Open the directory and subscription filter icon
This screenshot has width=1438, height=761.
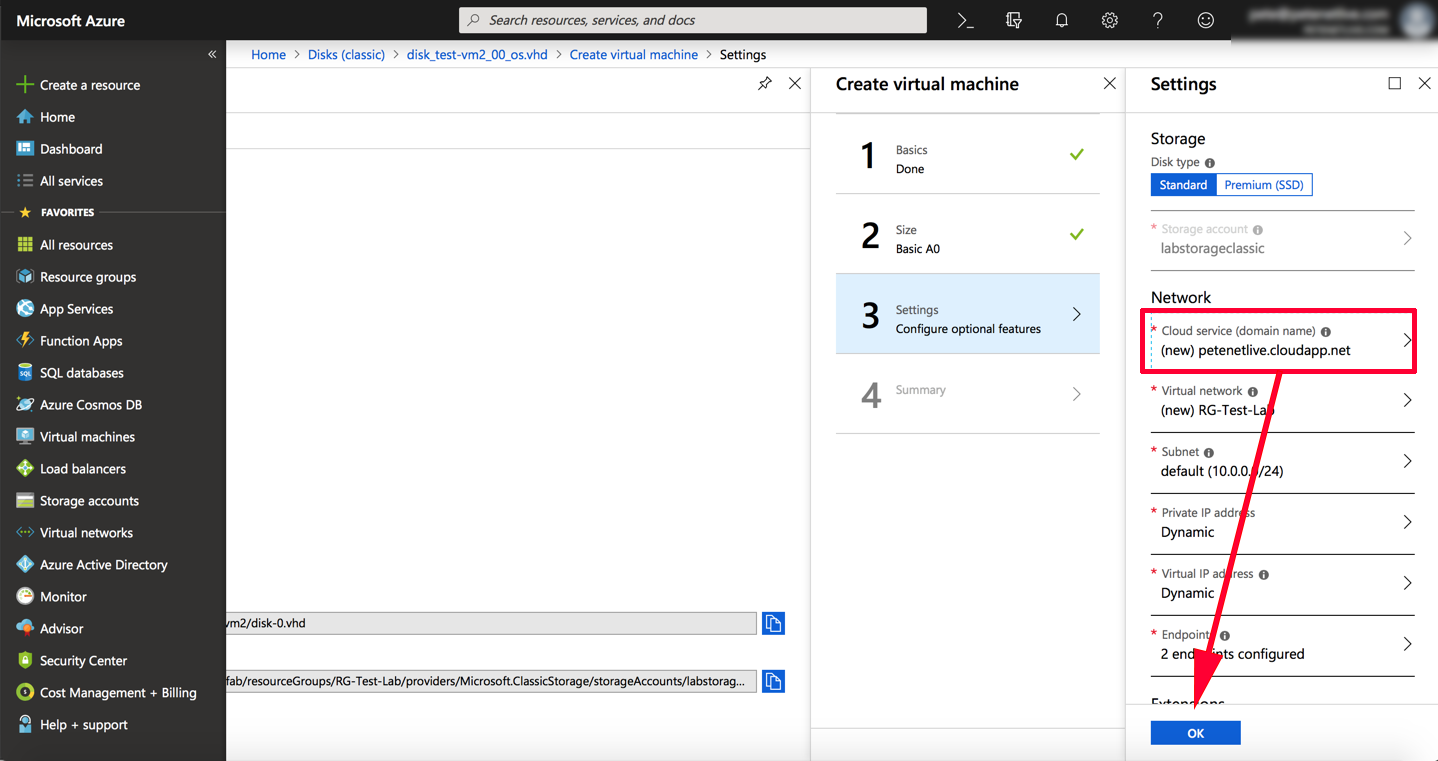click(1014, 20)
